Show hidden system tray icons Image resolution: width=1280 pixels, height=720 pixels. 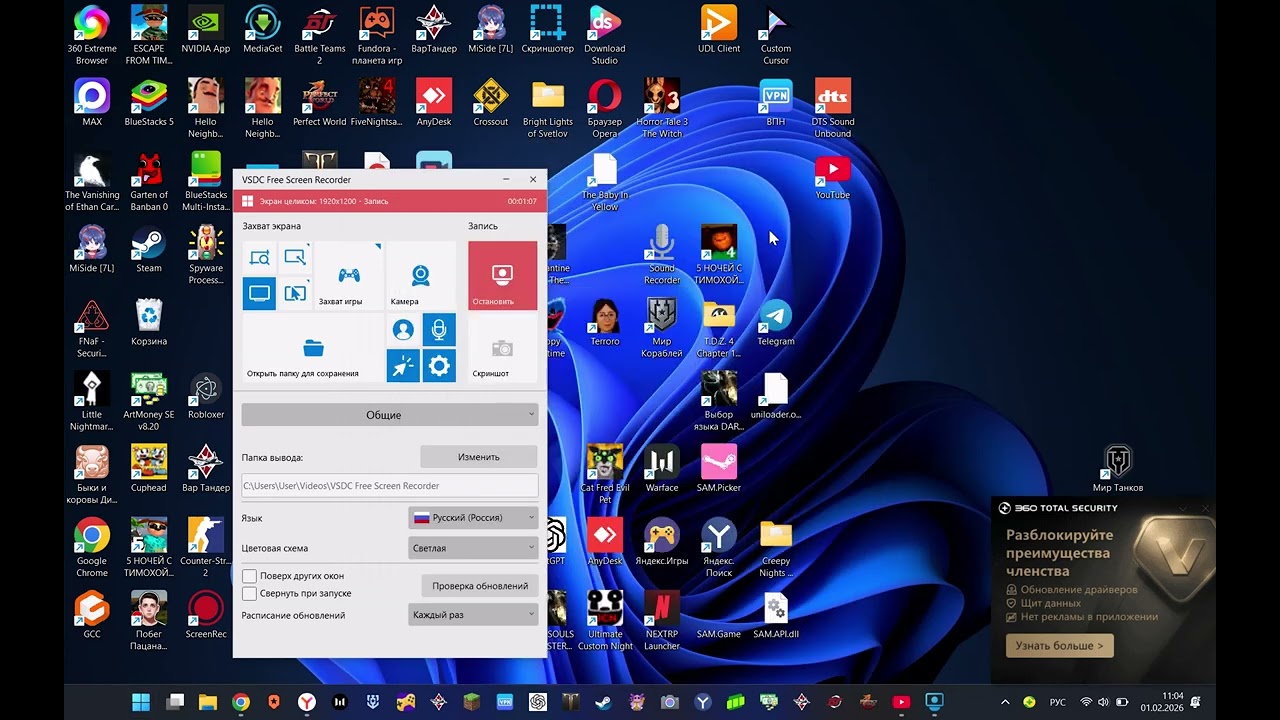[1005, 702]
